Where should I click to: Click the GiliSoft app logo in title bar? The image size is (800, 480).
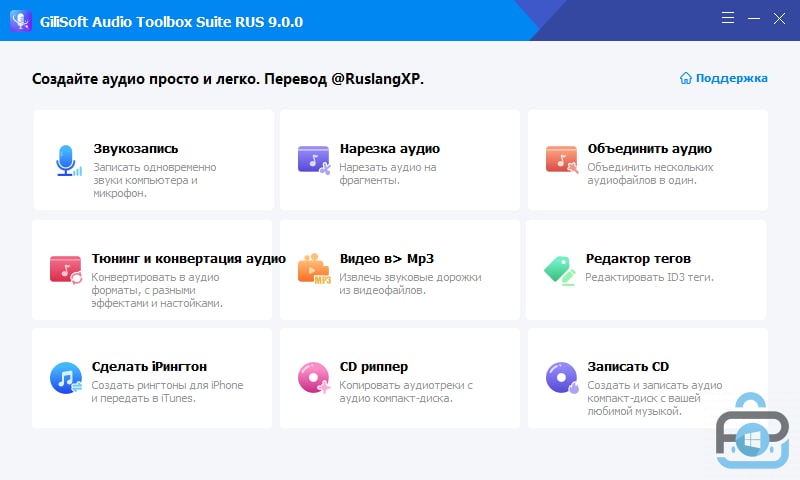[20, 21]
